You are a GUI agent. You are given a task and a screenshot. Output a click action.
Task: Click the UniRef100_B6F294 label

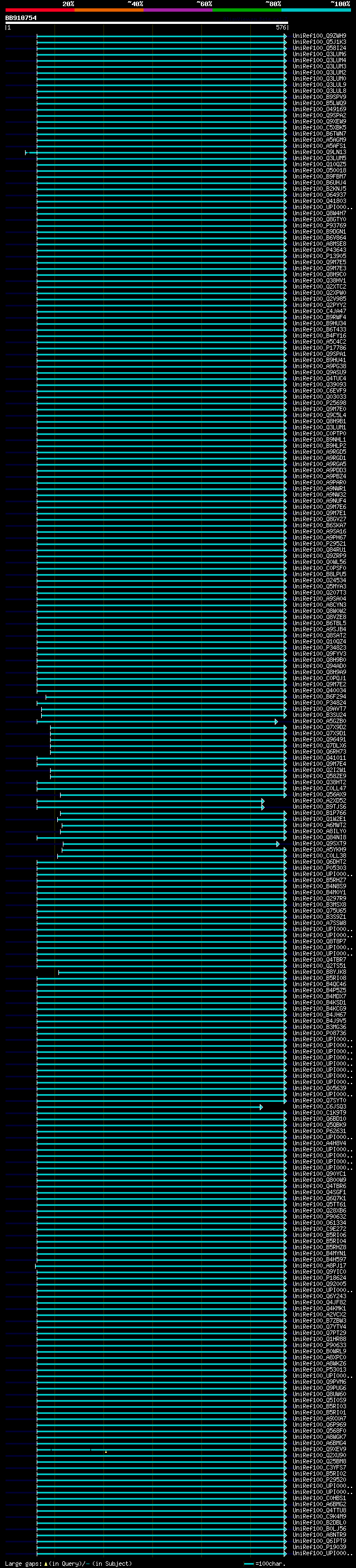point(319,696)
